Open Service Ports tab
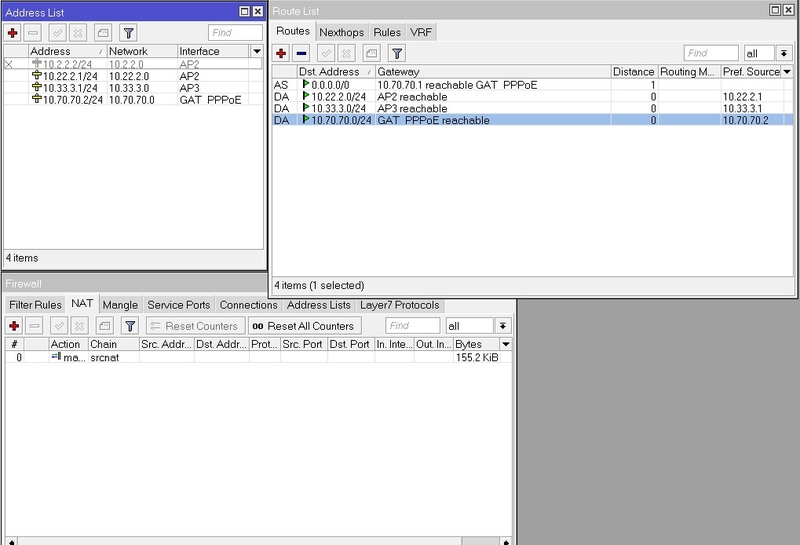 click(179, 305)
